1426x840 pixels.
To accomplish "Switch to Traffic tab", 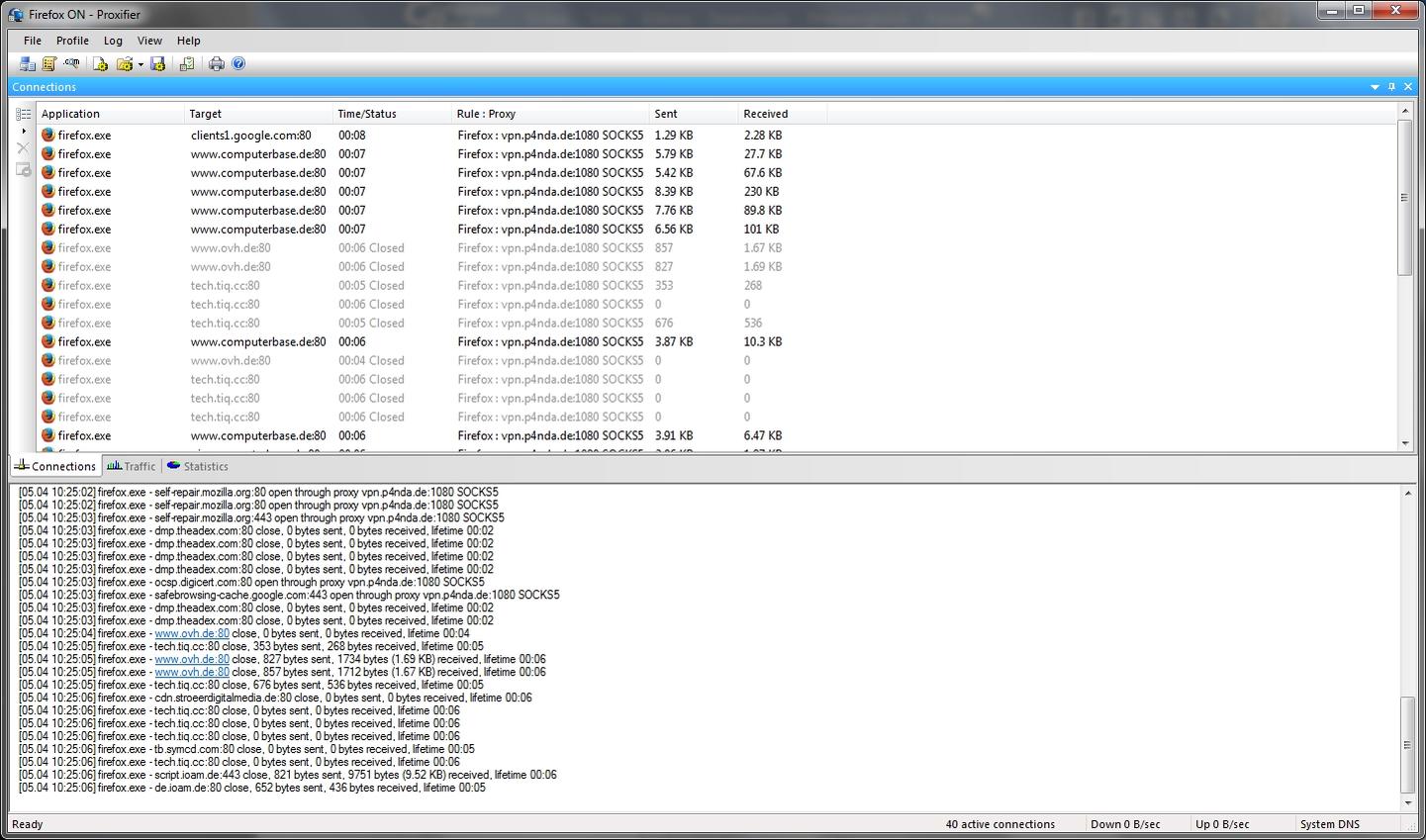I will [132, 466].
